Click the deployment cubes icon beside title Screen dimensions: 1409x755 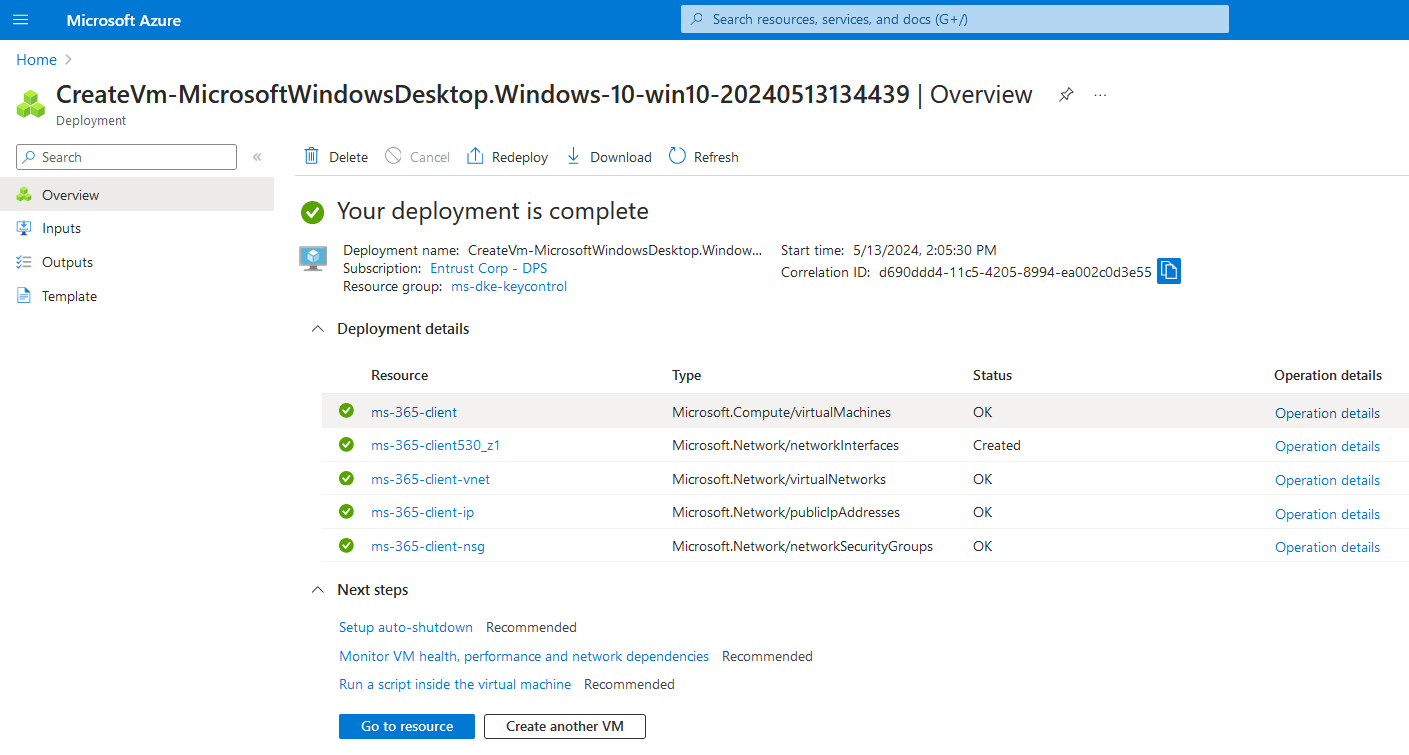pos(31,103)
